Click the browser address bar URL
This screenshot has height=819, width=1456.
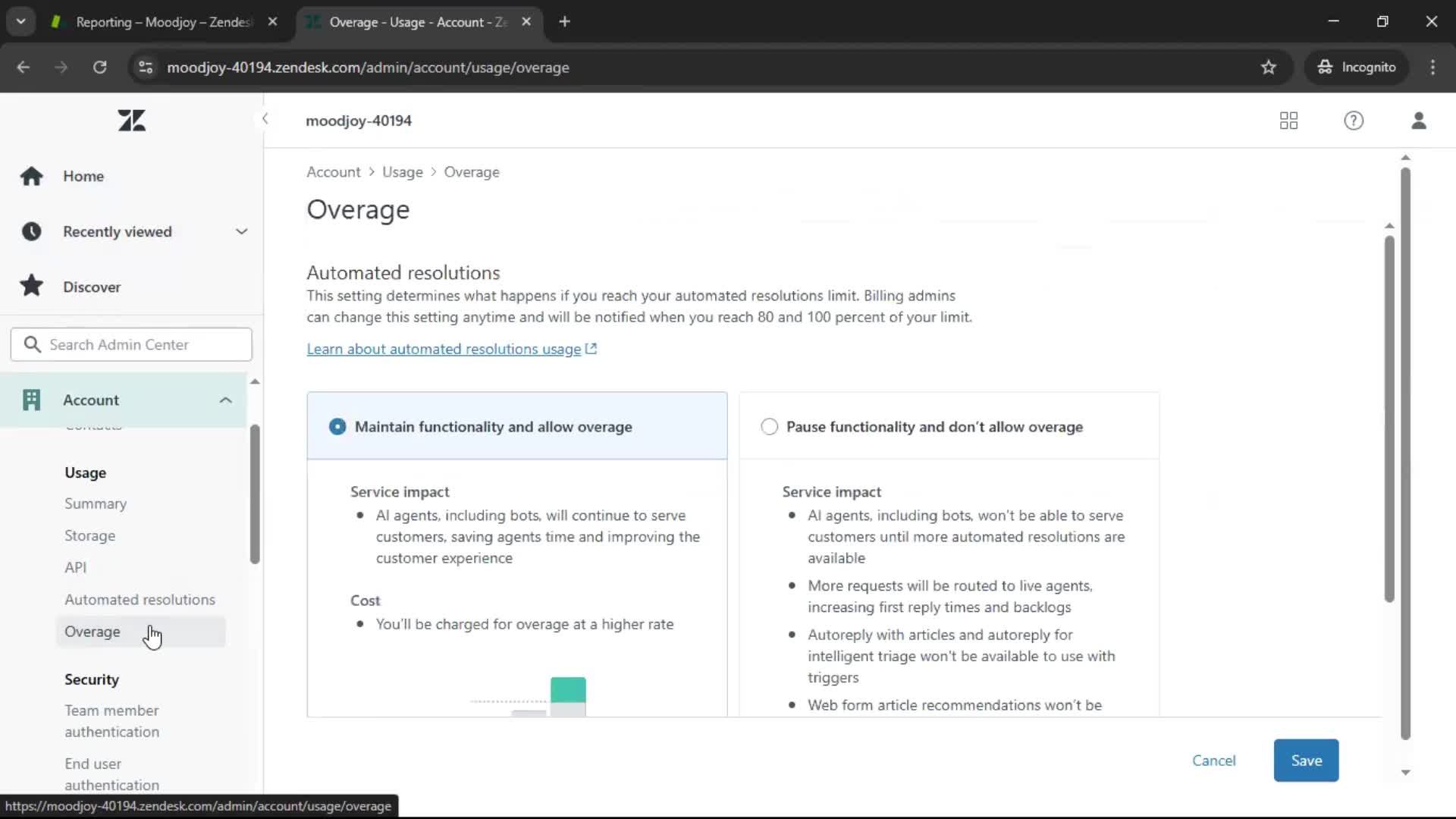coord(368,67)
